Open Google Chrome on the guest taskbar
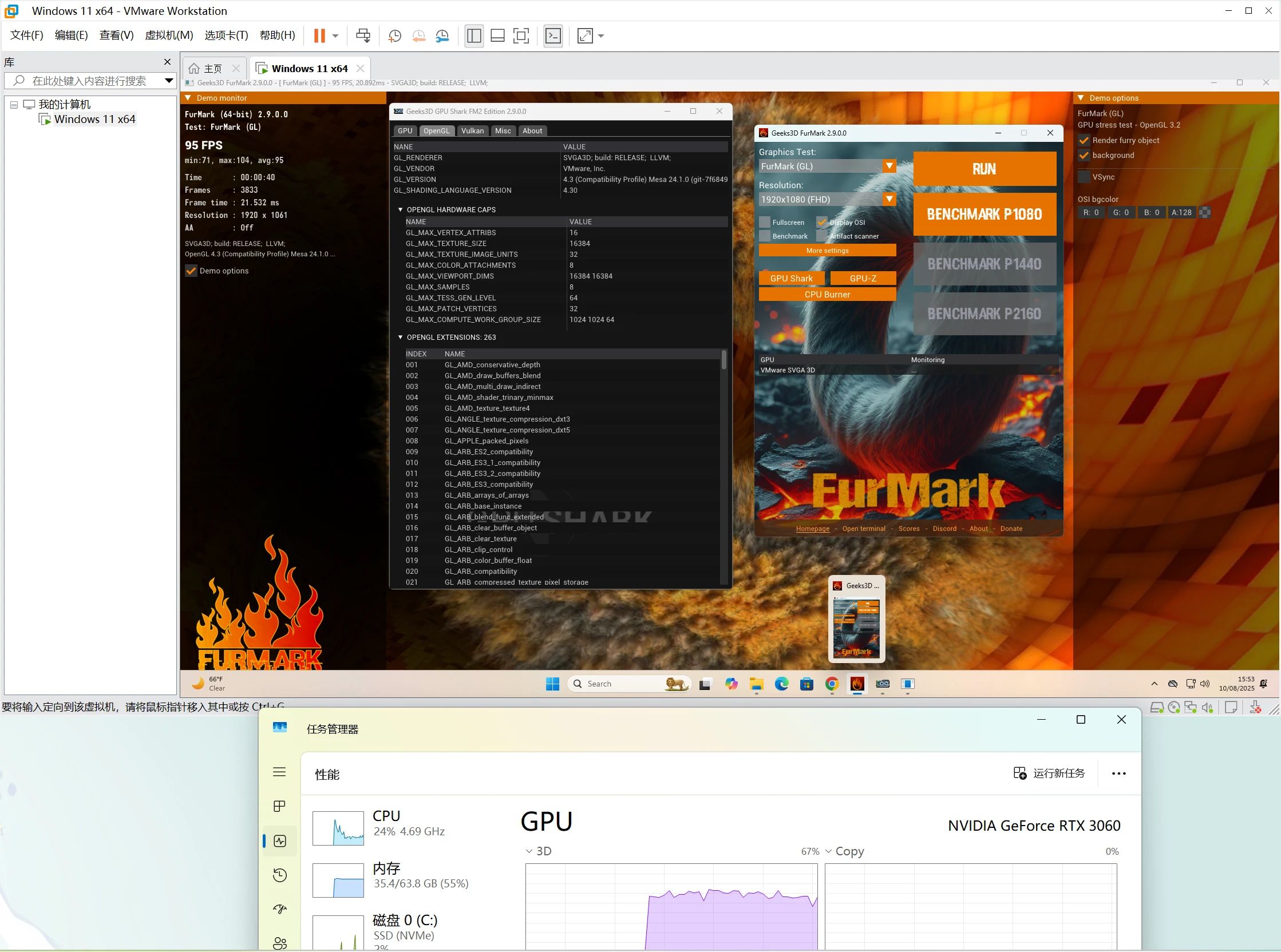1281x952 pixels. point(832,684)
